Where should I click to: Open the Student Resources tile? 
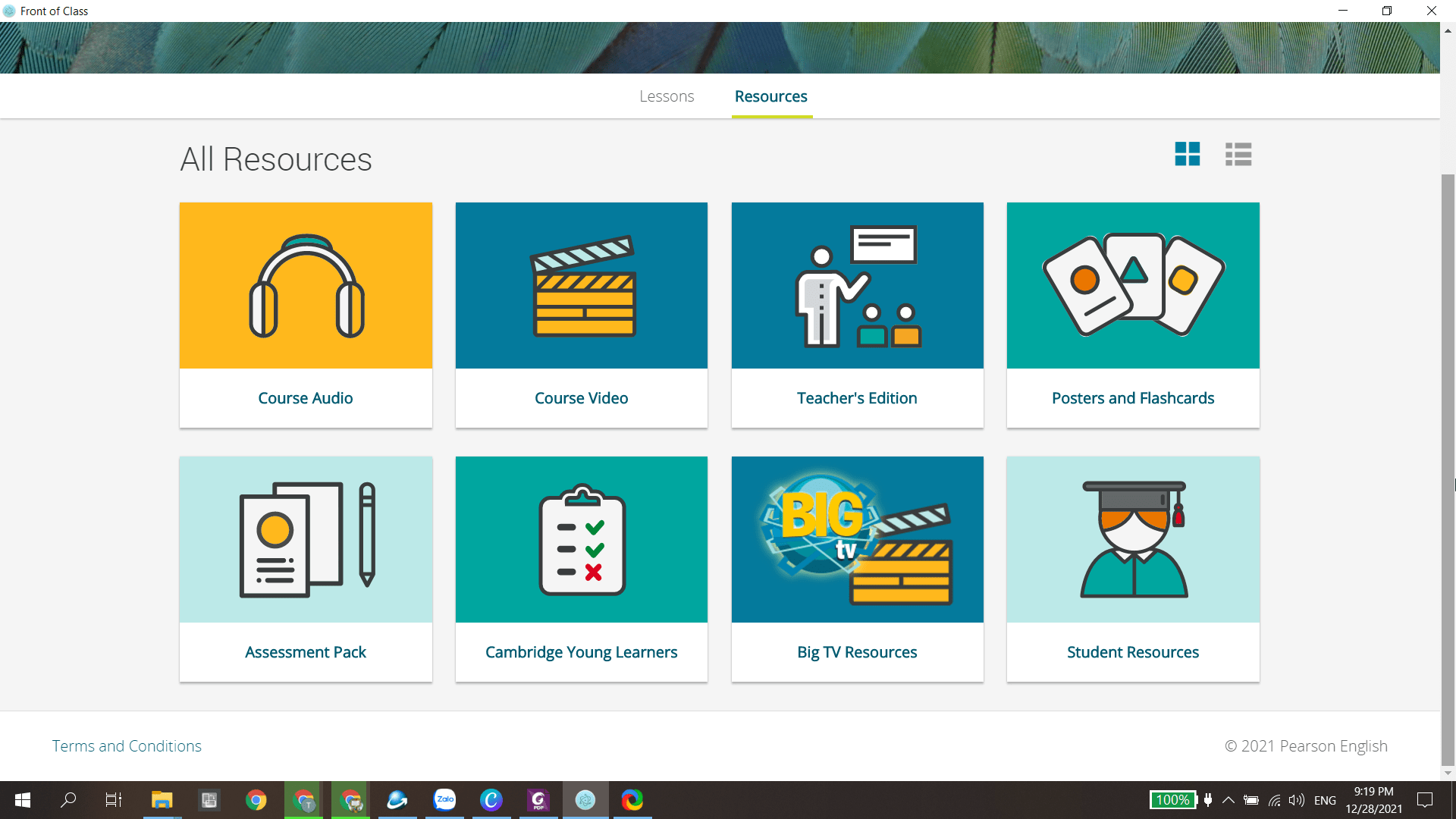click(x=1132, y=569)
